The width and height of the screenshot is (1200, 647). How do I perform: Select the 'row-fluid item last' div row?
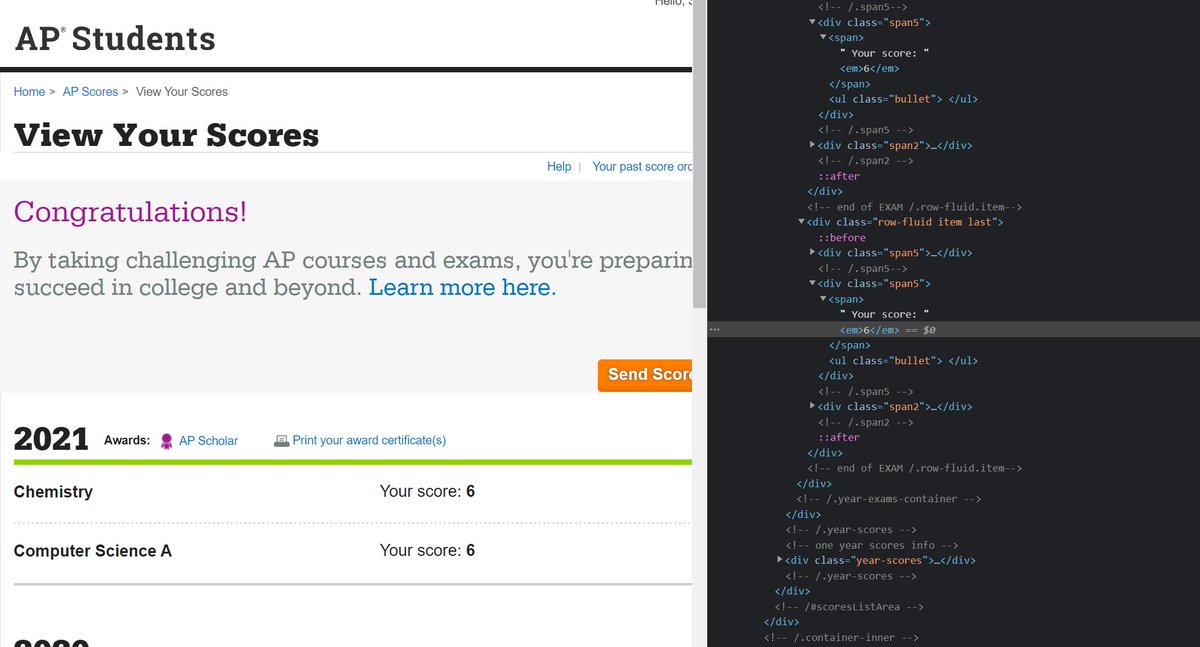[906, 222]
